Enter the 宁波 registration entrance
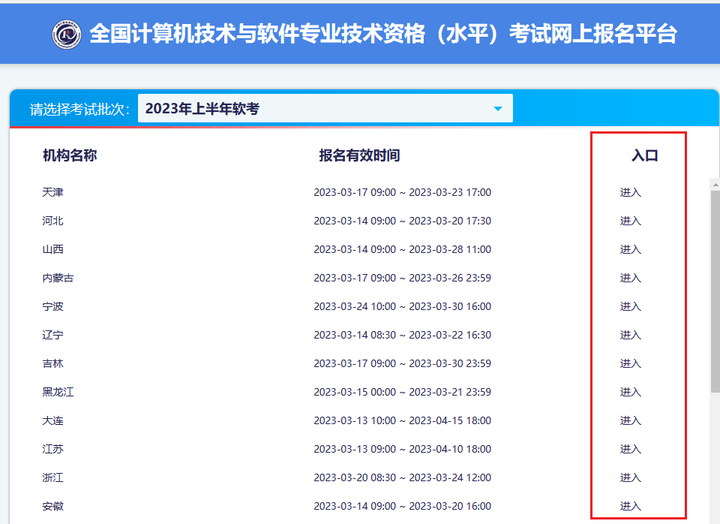This screenshot has height=524, width=720. click(630, 306)
